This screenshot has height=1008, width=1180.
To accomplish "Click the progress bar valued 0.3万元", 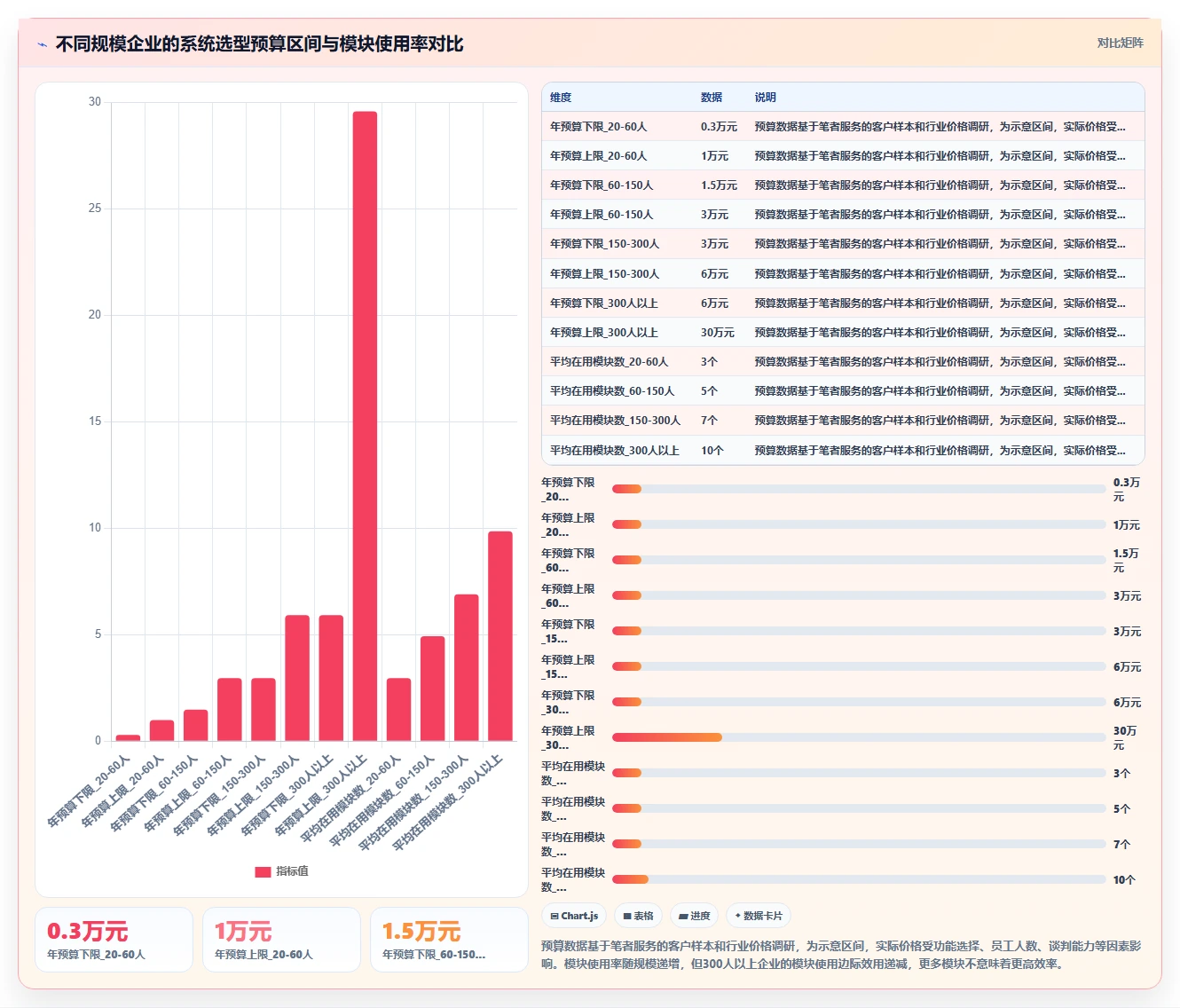I will [859, 489].
